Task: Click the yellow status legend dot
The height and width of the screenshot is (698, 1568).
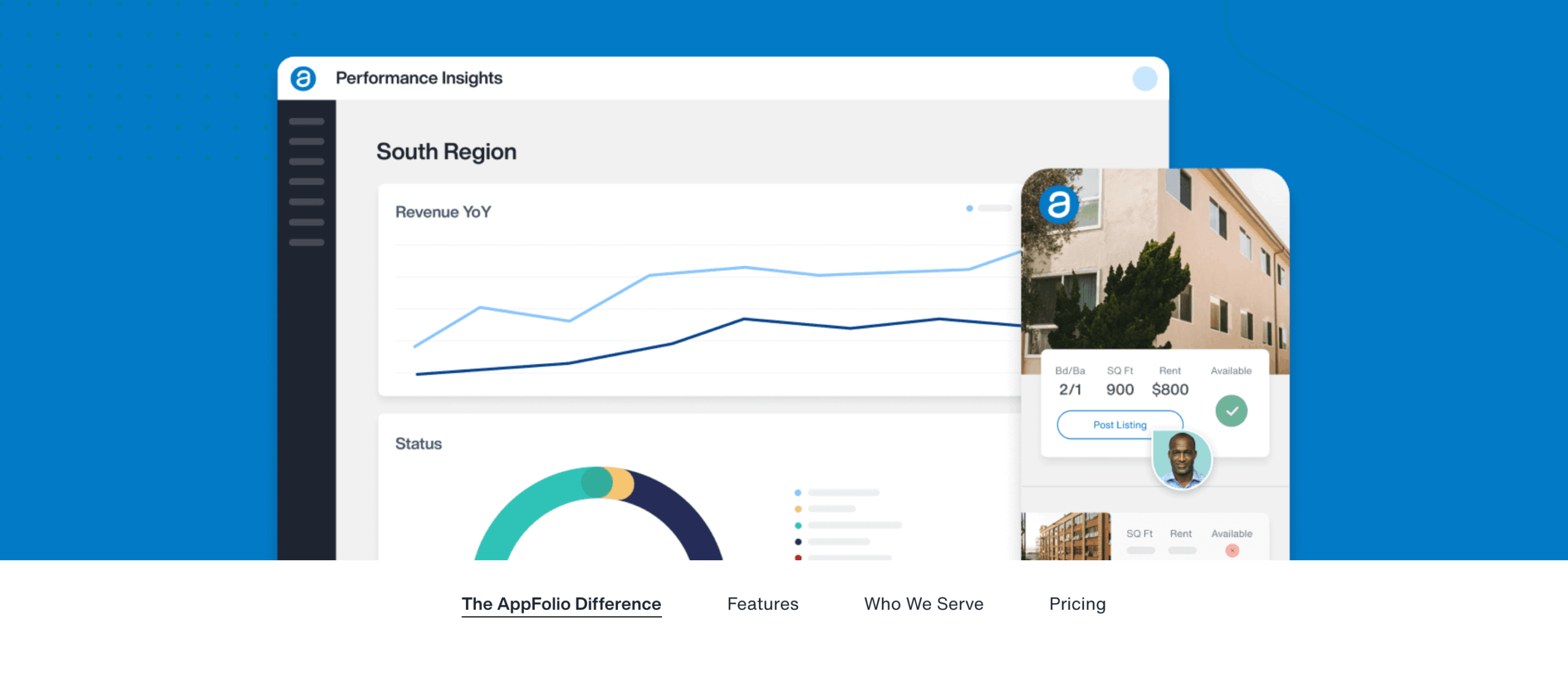Action: point(797,509)
